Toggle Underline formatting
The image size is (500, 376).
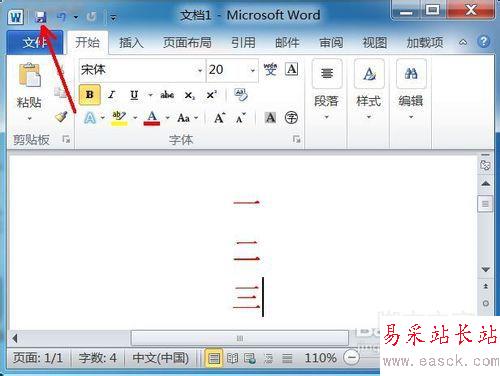click(x=134, y=95)
